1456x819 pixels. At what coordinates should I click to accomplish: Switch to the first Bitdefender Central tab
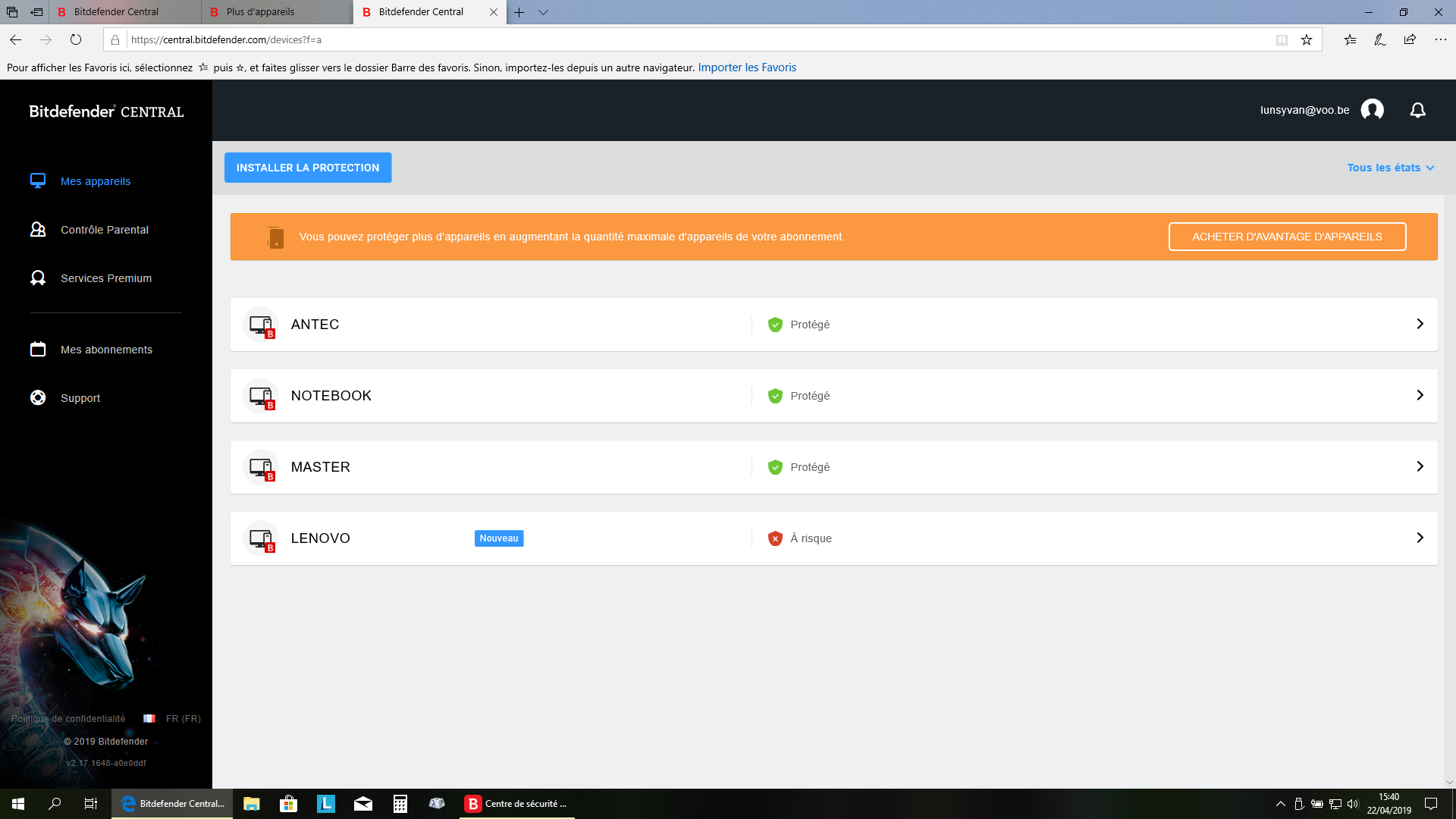125,12
